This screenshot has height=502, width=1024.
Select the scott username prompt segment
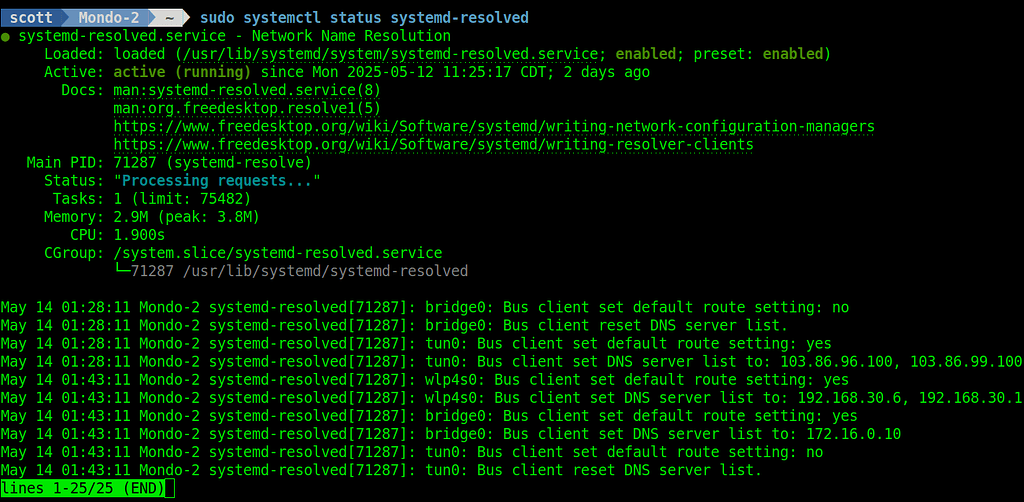[x=31, y=18]
